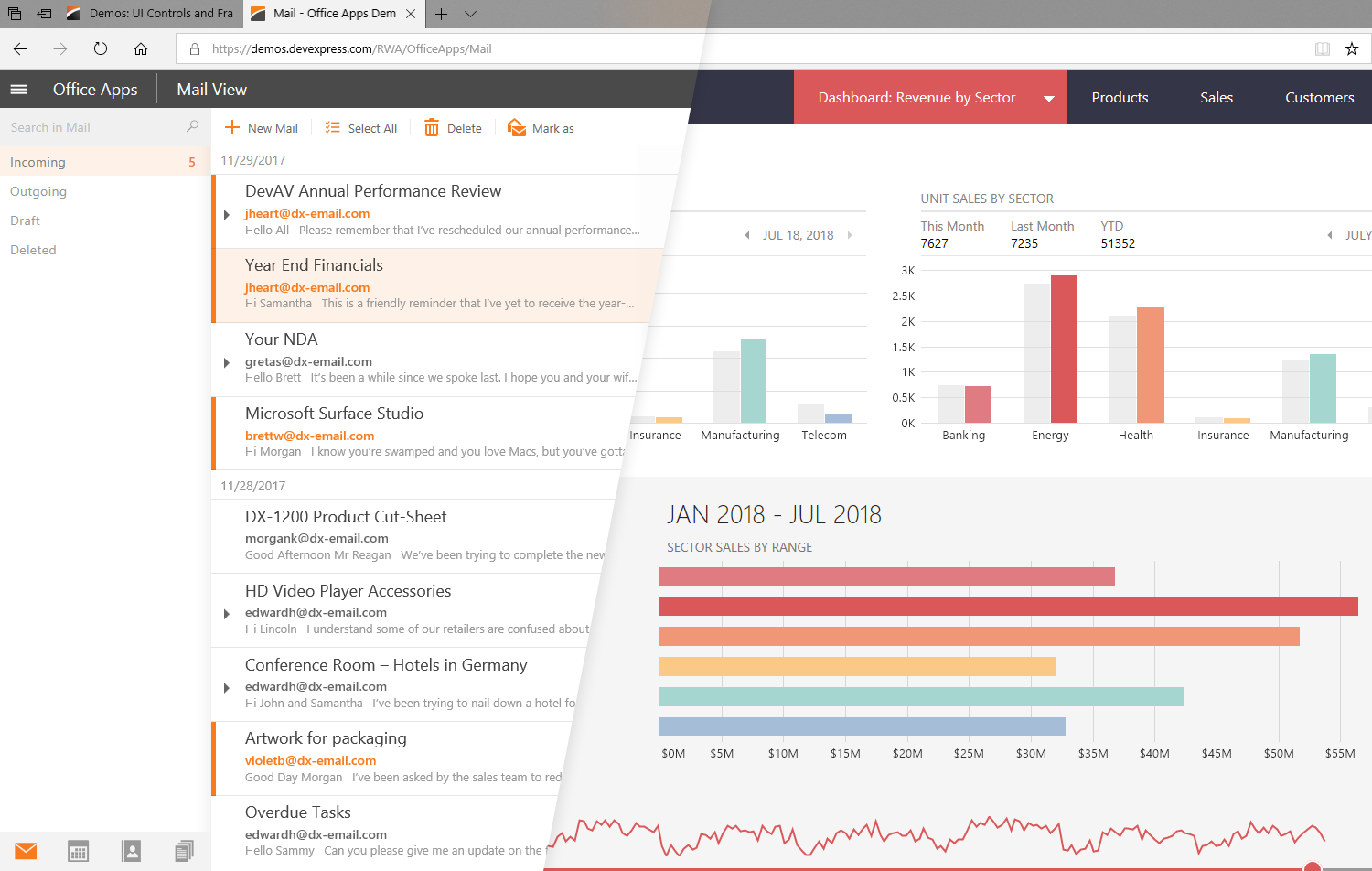Click the browser Home icon
The height and width of the screenshot is (871, 1372).
pos(141,48)
